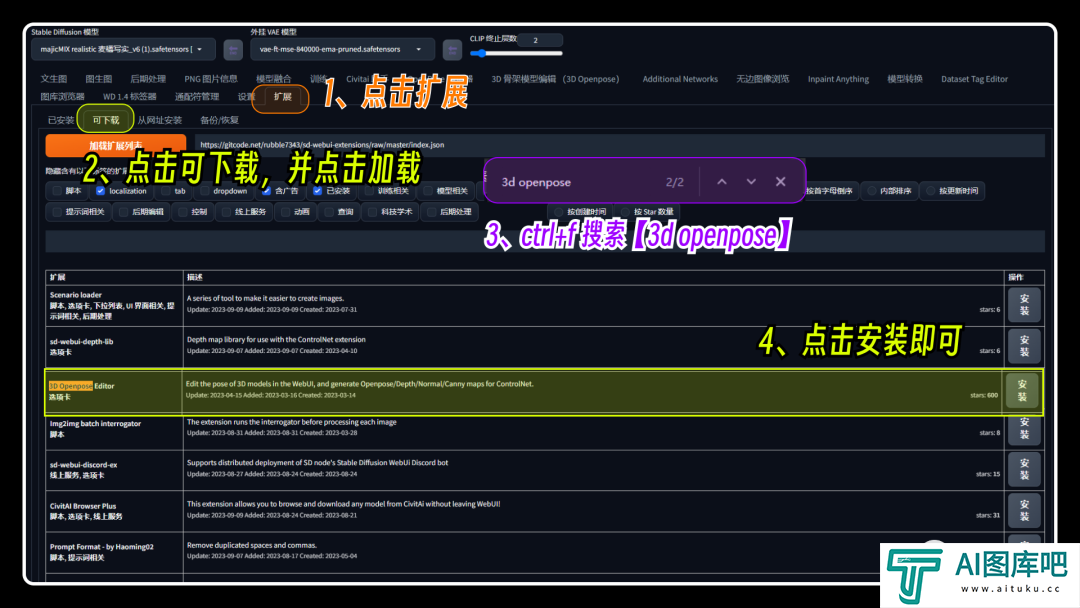
Task: Toggle the 提示词相关 filter checkbox
Action: [x=57, y=212]
